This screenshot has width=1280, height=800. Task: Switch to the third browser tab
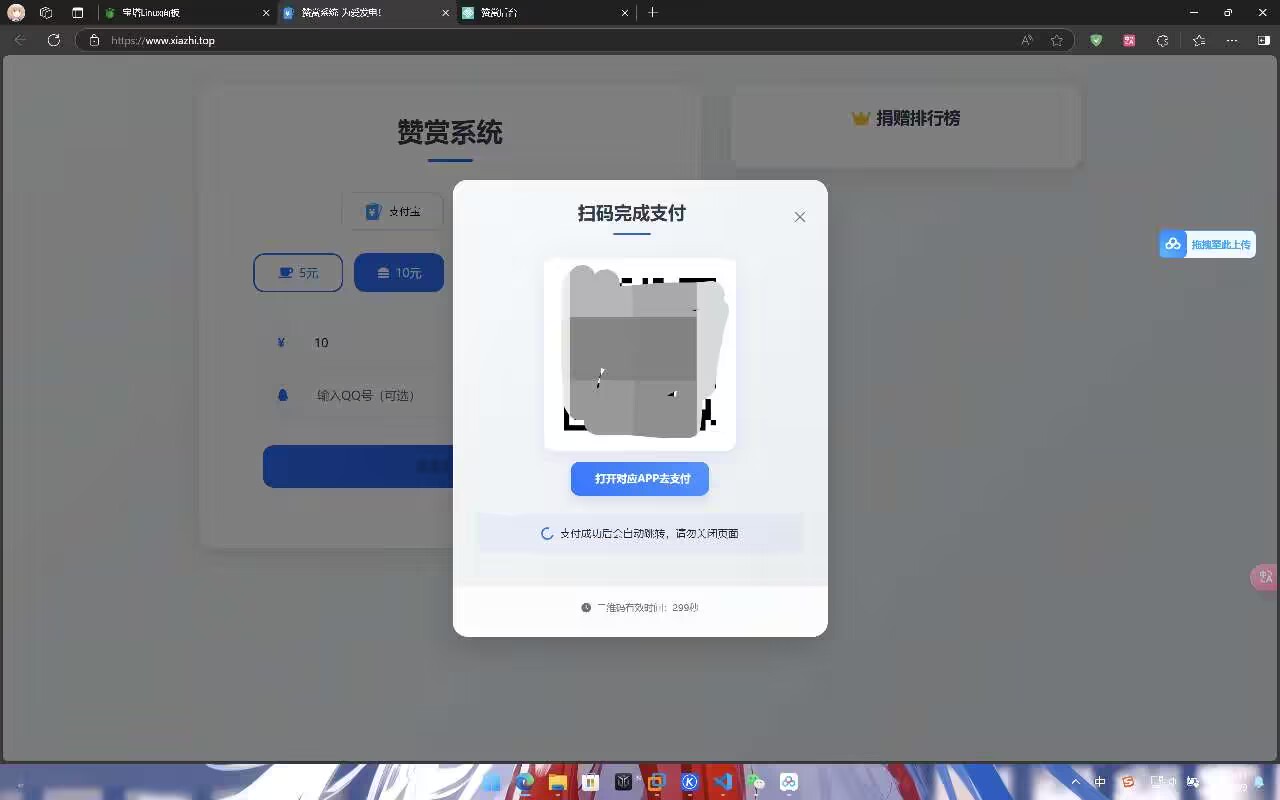point(545,13)
